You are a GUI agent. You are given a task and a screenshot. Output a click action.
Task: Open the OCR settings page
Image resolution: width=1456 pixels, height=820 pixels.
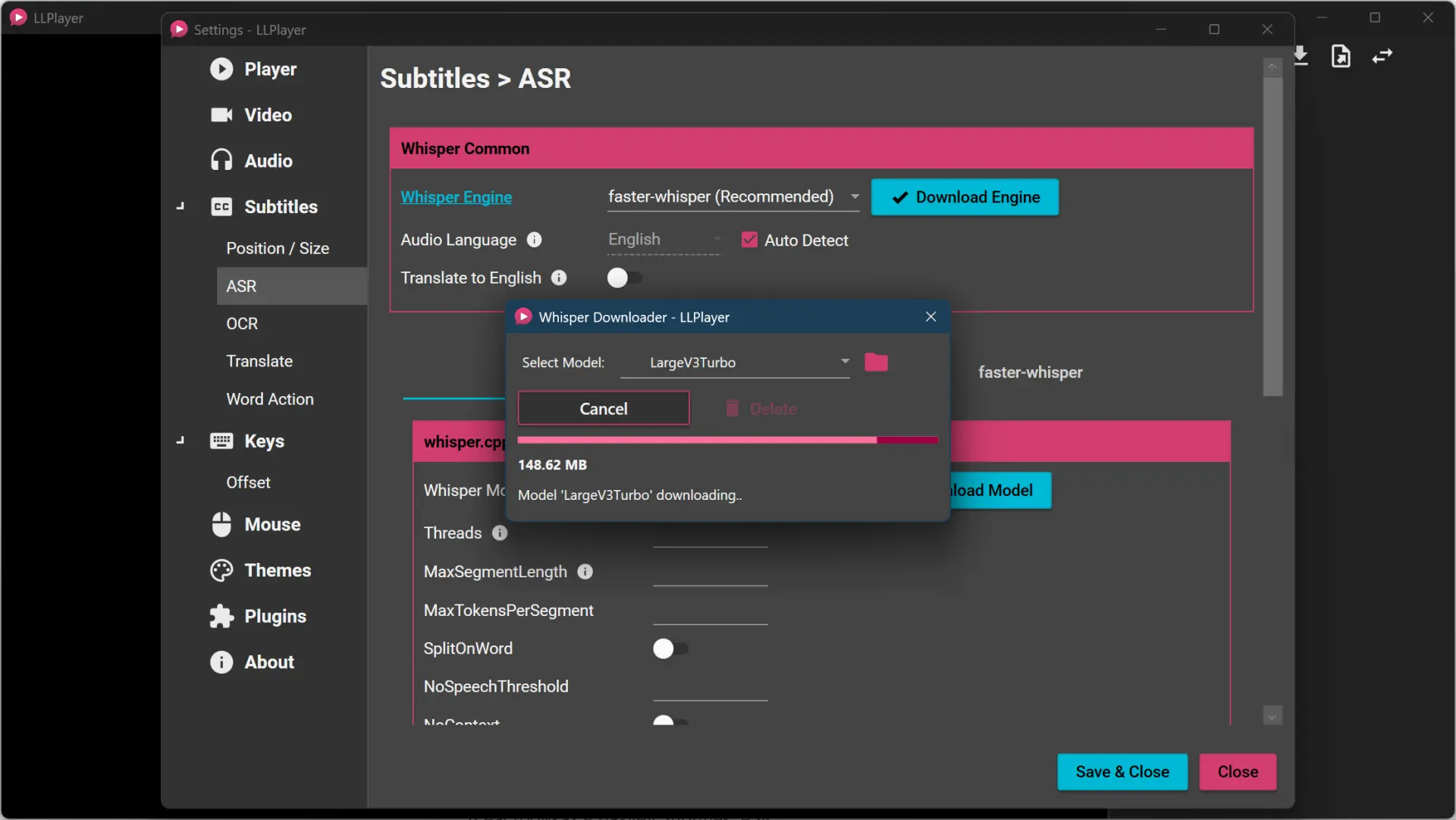[242, 323]
